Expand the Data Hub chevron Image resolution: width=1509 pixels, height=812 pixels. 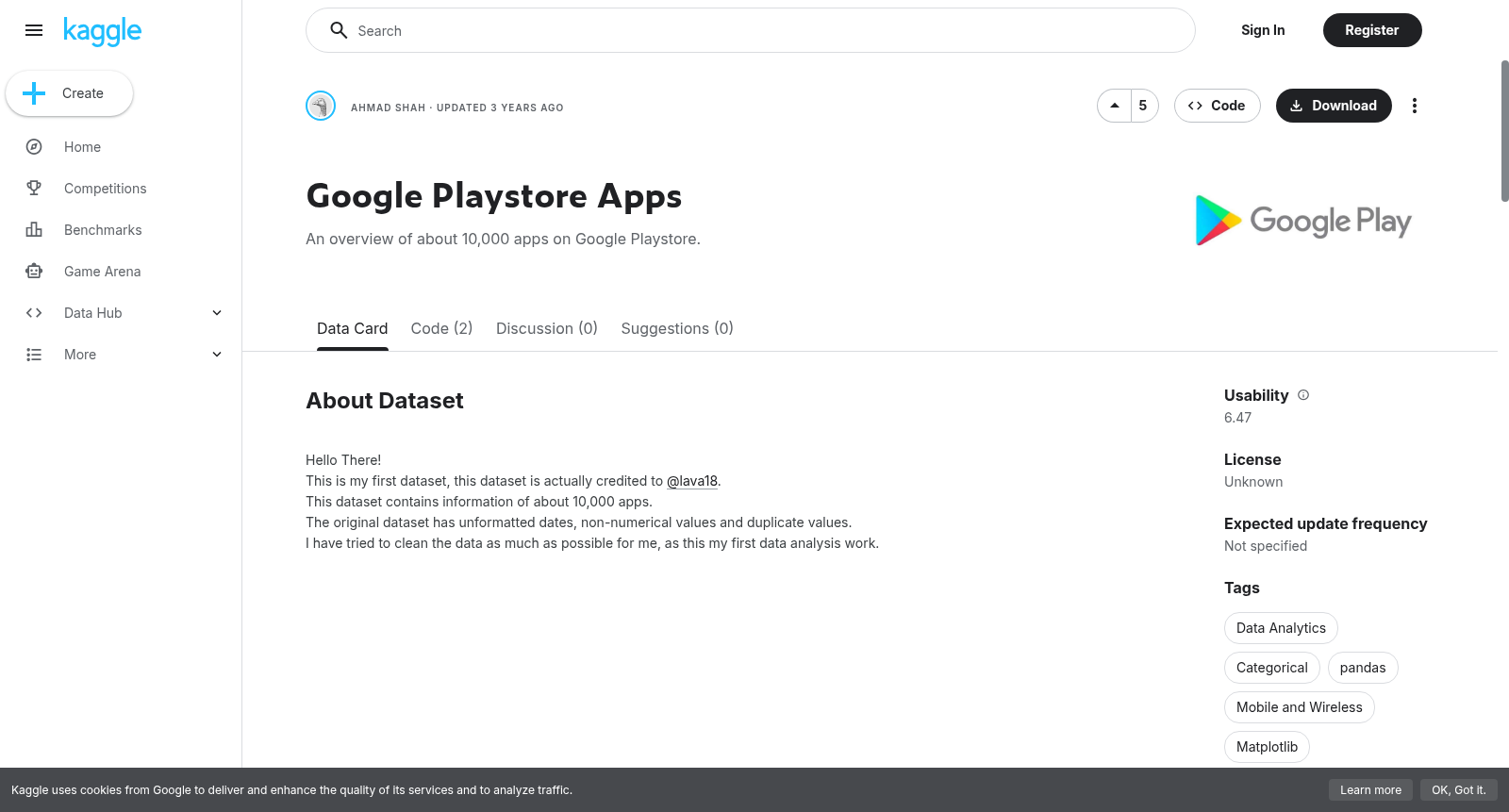click(x=217, y=313)
